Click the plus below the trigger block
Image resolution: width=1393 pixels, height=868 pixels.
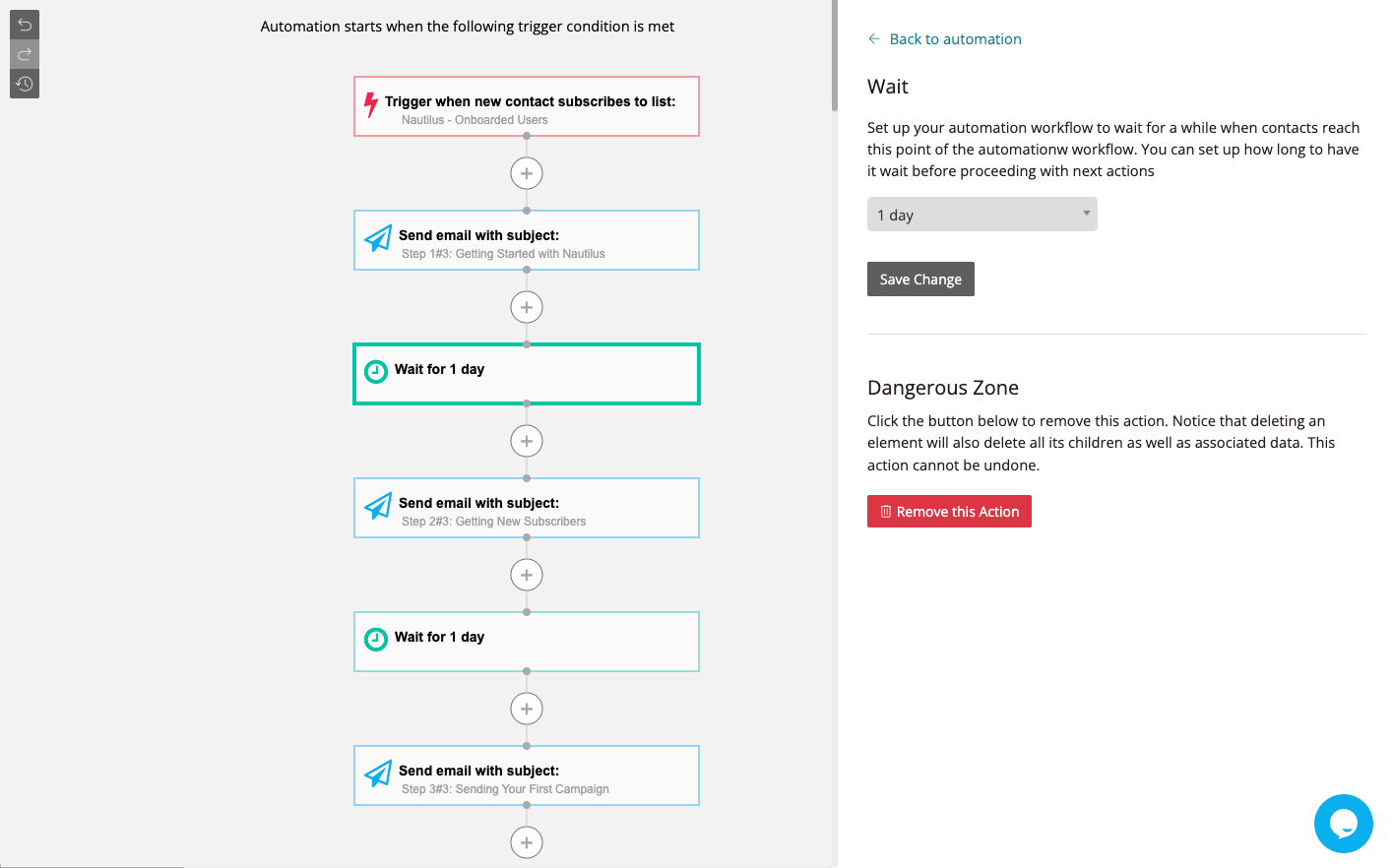coord(527,173)
